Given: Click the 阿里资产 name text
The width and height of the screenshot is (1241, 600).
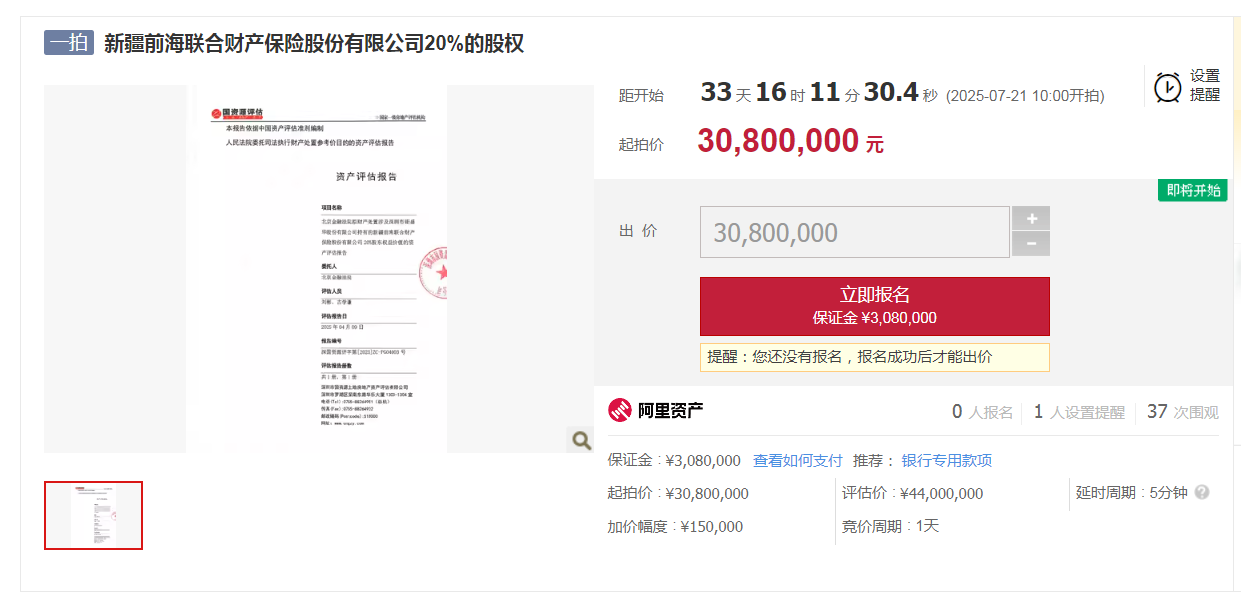Looking at the screenshot, I should point(671,410).
